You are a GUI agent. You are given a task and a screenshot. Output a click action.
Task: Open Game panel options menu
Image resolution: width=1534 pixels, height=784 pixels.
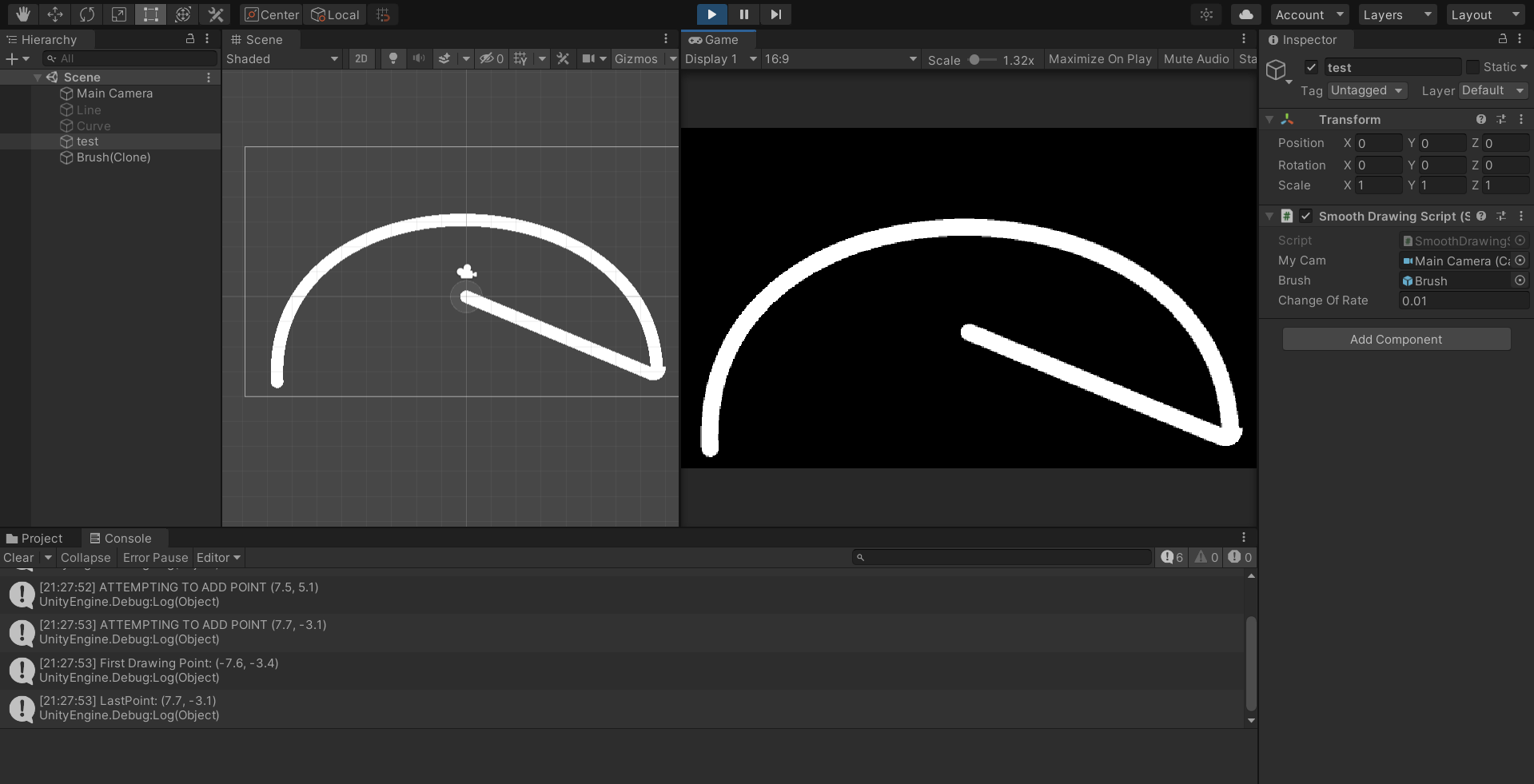pyautogui.click(x=1243, y=38)
